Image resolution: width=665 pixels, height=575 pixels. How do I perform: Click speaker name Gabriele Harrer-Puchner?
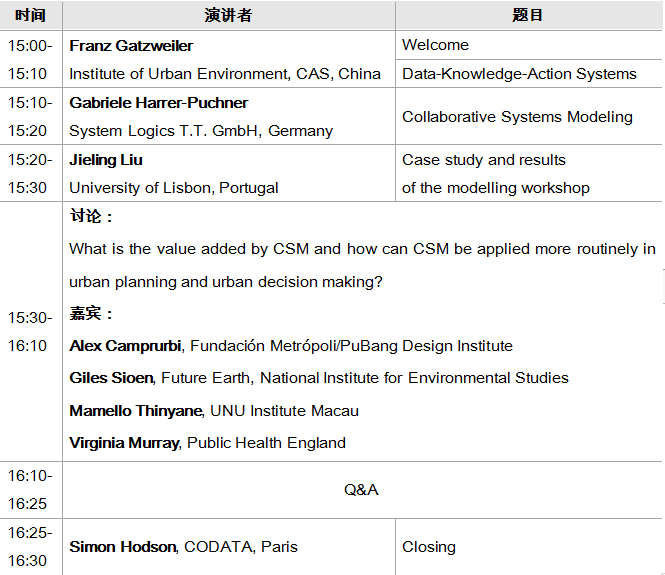tap(158, 103)
